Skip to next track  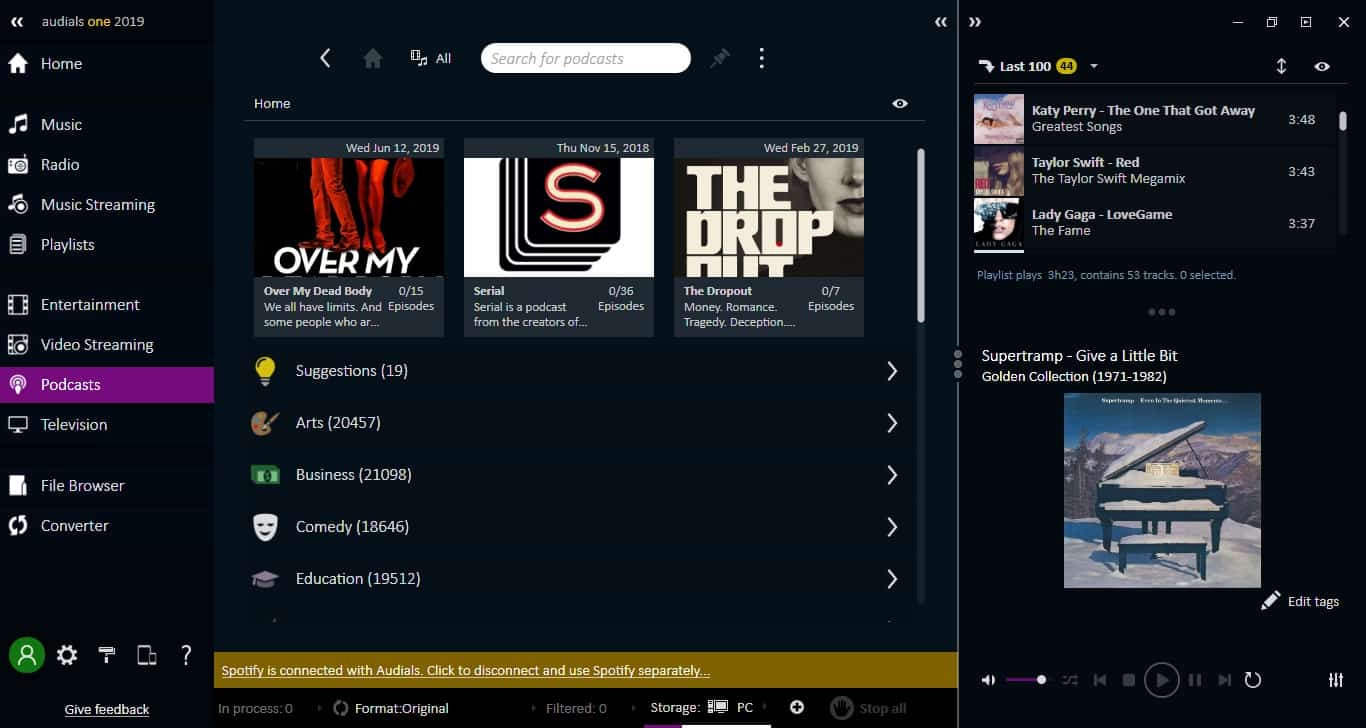[x=1225, y=680]
